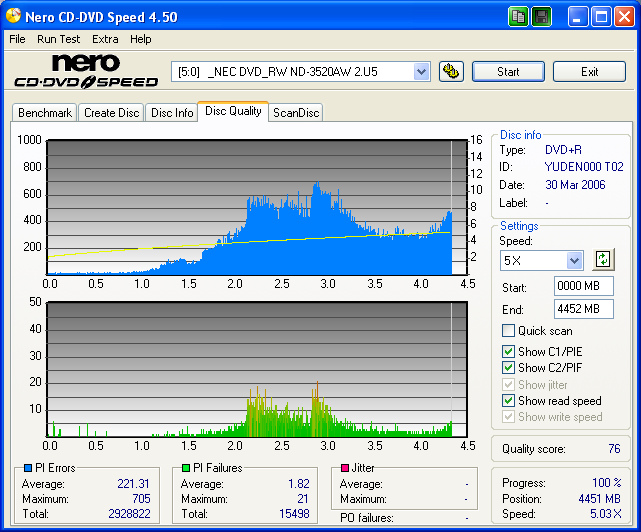Open the Help menu
The height and width of the screenshot is (532, 641).
pyautogui.click(x=141, y=39)
